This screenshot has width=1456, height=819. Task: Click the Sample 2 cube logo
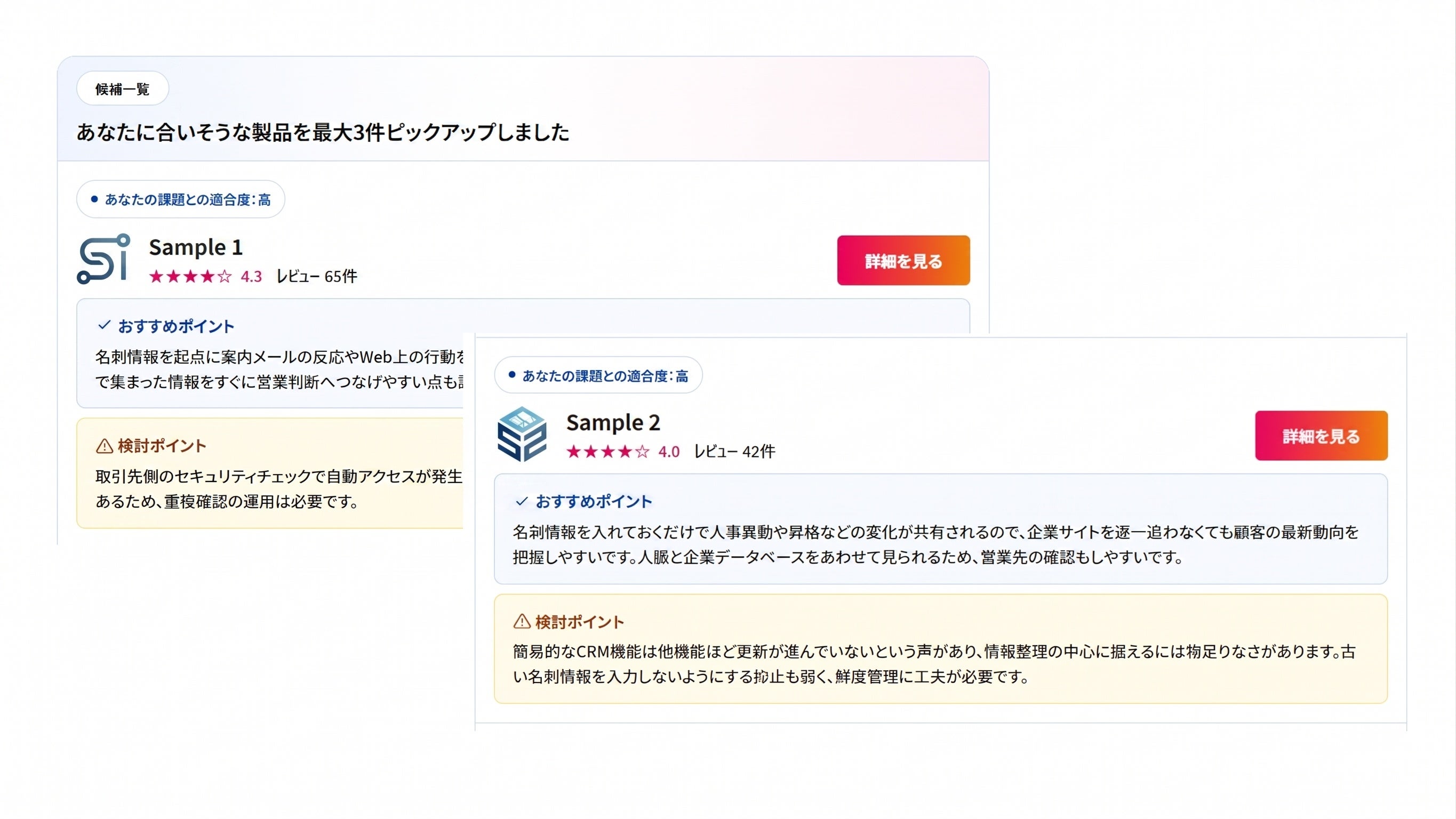pyautogui.click(x=522, y=434)
